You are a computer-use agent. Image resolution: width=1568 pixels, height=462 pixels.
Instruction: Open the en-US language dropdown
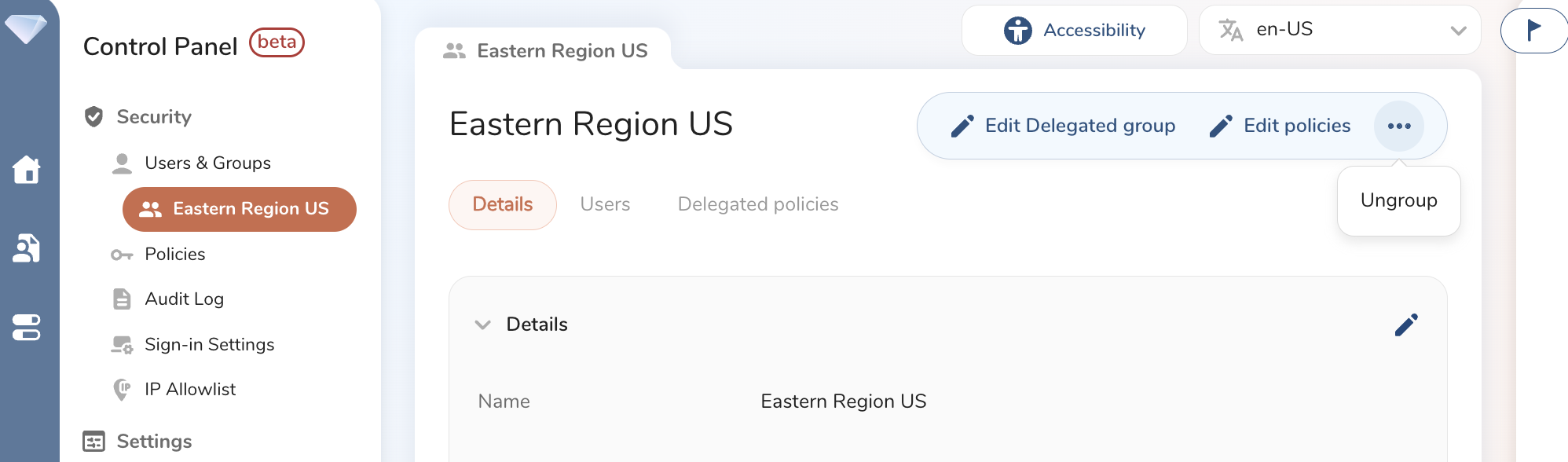click(1339, 31)
